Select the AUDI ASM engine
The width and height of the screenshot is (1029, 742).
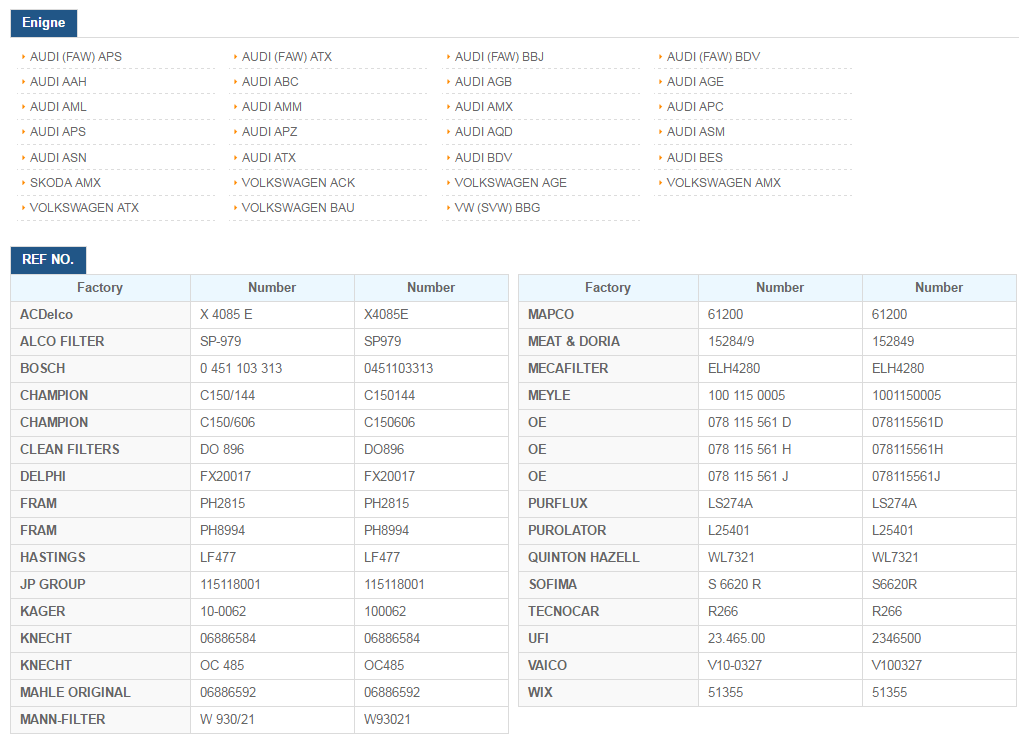(696, 131)
